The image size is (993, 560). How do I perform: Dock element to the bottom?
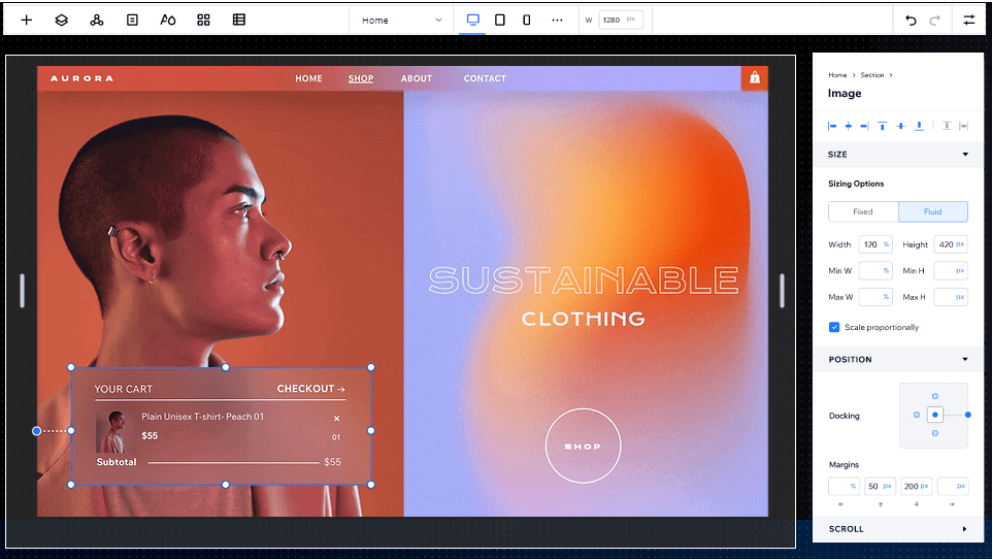935,433
